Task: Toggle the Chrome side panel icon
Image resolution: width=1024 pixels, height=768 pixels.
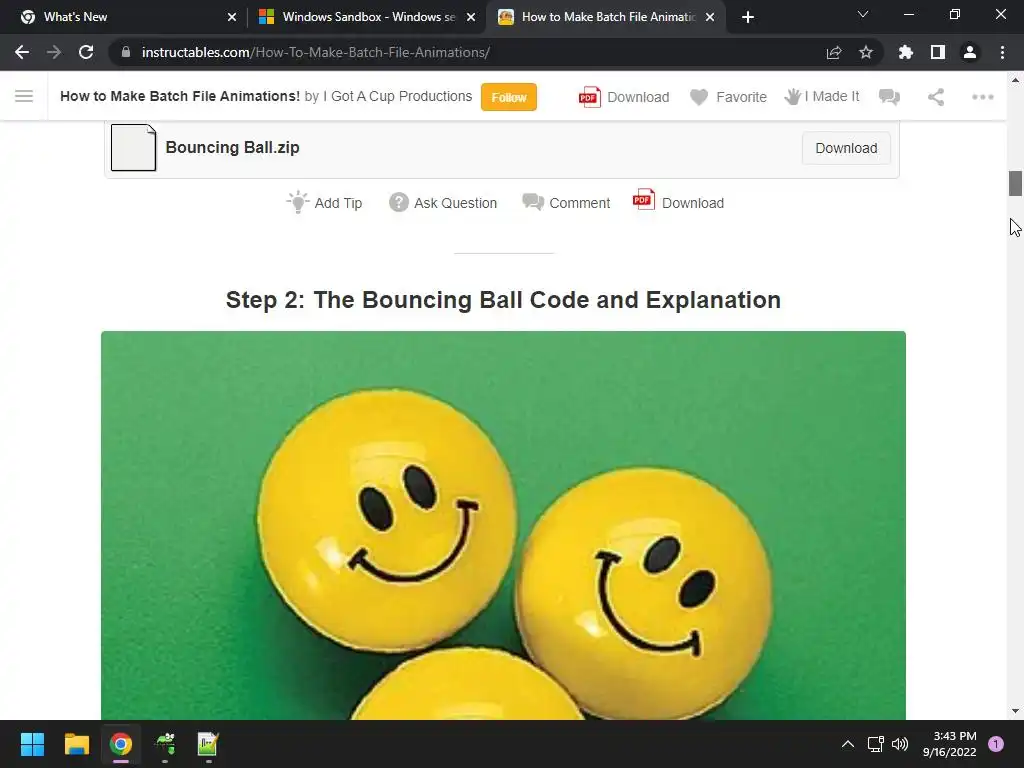Action: coord(938,52)
